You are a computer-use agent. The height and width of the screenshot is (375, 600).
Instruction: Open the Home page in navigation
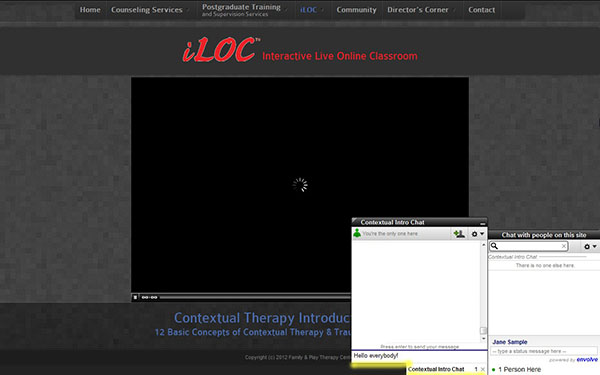click(x=90, y=10)
